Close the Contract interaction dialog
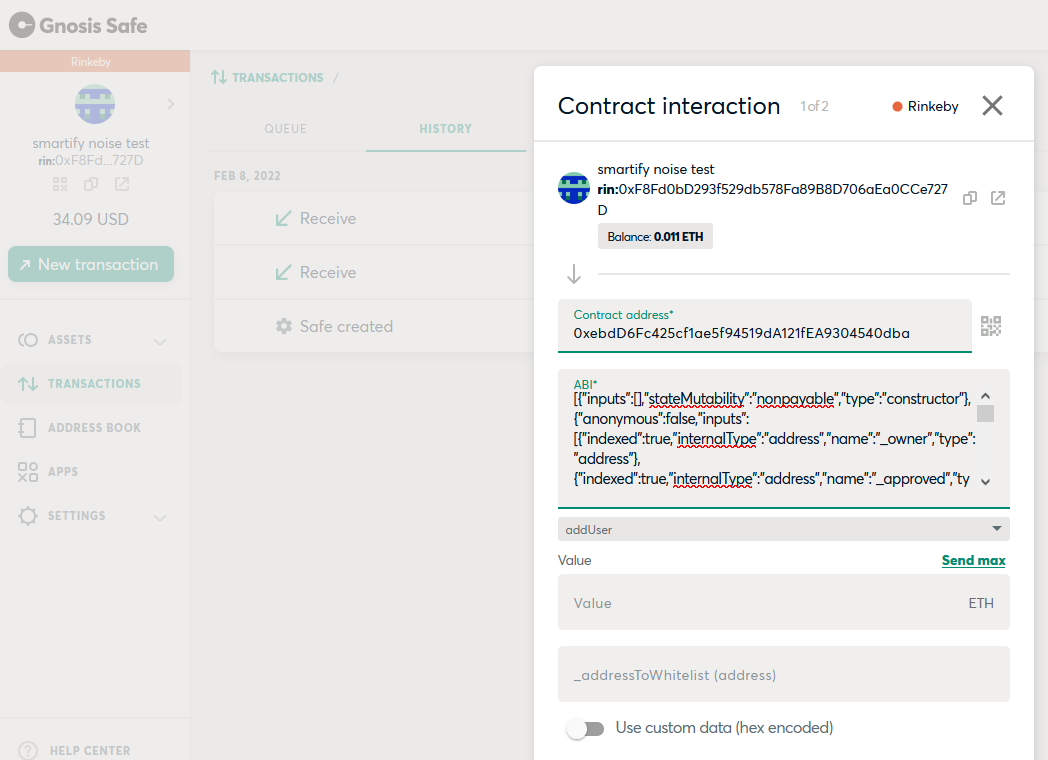 (993, 106)
